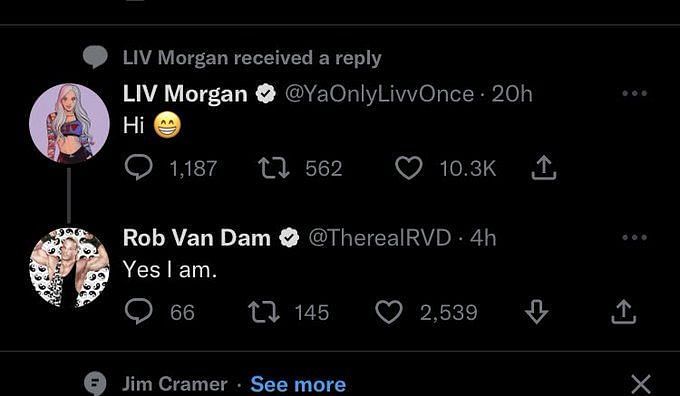
Task: Like LIV Morgan's tweet with 10.3K likes
Action: click(x=409, y=168)
